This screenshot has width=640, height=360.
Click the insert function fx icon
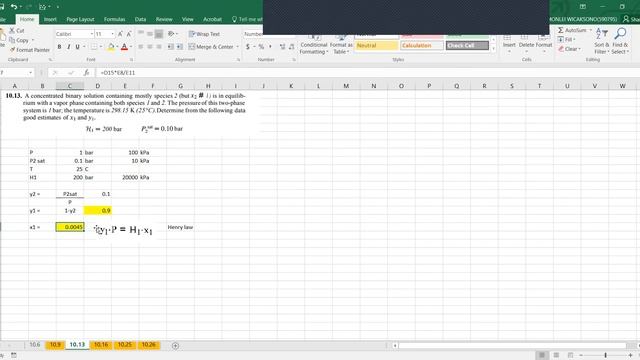coord(86,73)
